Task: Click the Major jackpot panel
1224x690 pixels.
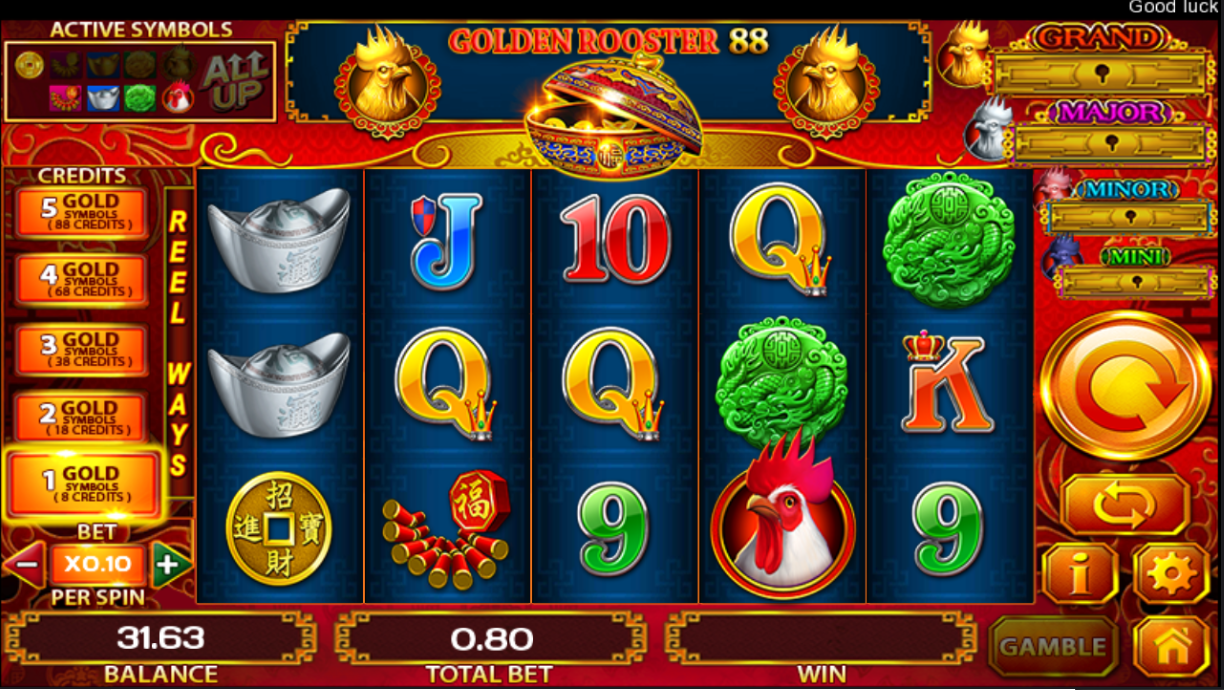Action: point(1109,131)
